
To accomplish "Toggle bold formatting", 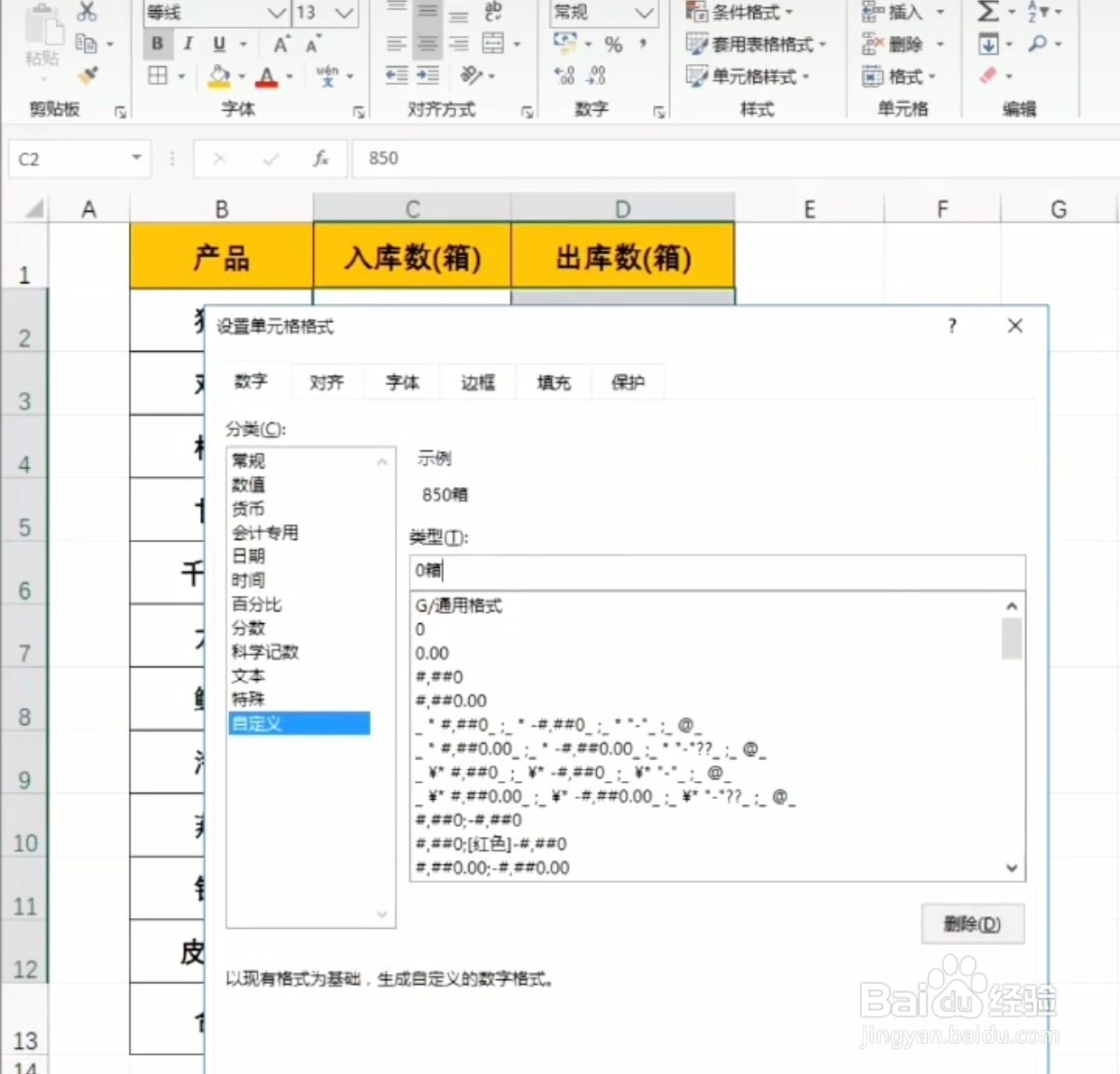I will tap(156, 44).
